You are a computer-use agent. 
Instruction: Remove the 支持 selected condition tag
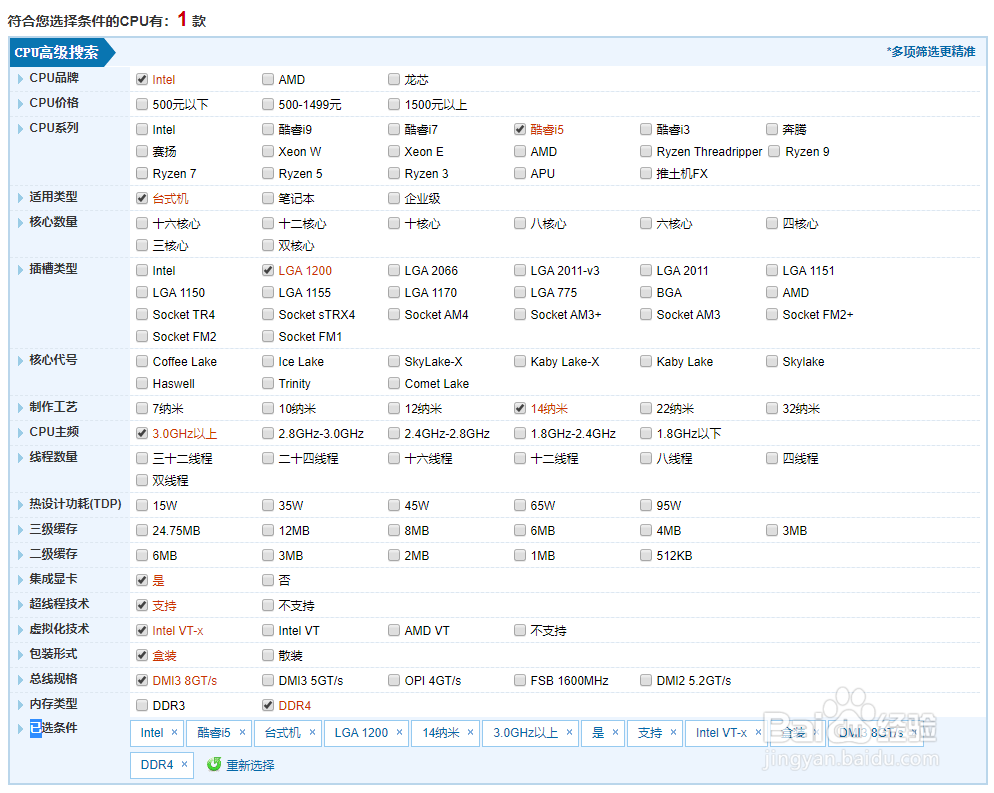(673, 732)
